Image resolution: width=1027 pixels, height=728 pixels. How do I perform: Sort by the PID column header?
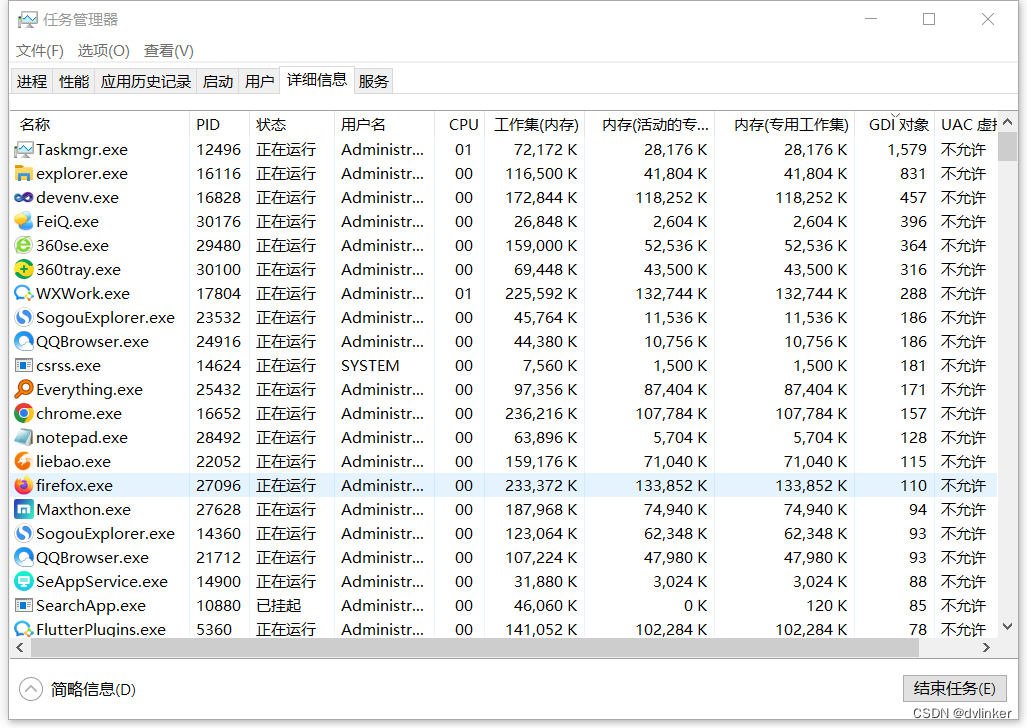(219, 125)
